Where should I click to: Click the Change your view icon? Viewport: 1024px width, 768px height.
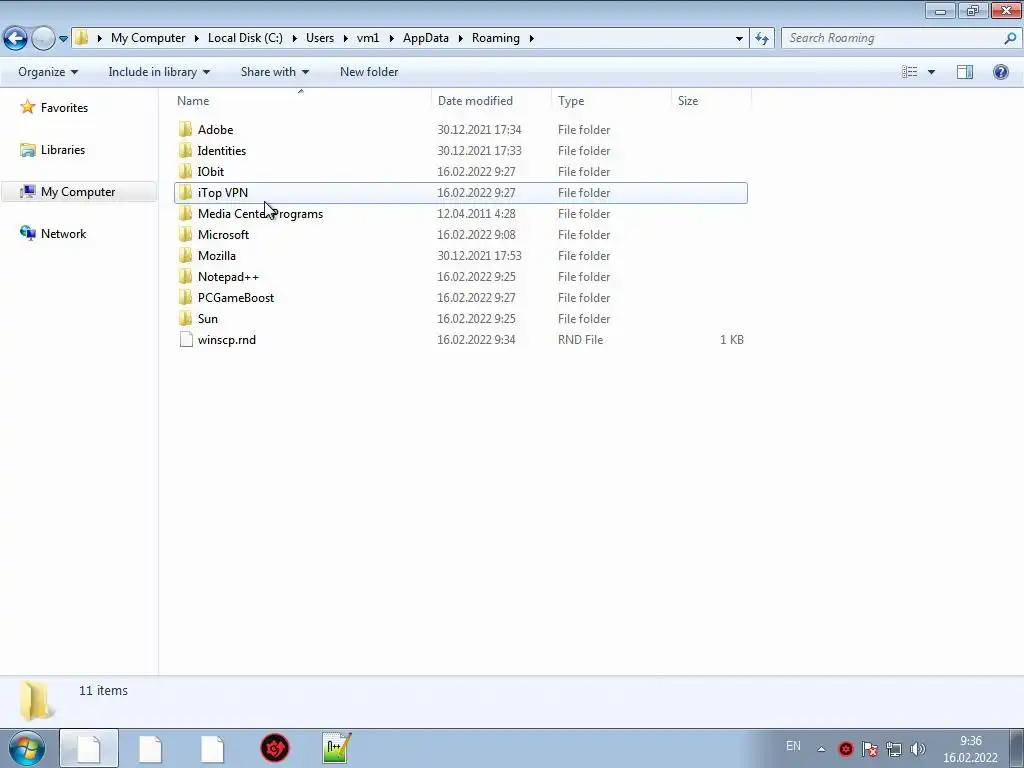click(910, 72)
